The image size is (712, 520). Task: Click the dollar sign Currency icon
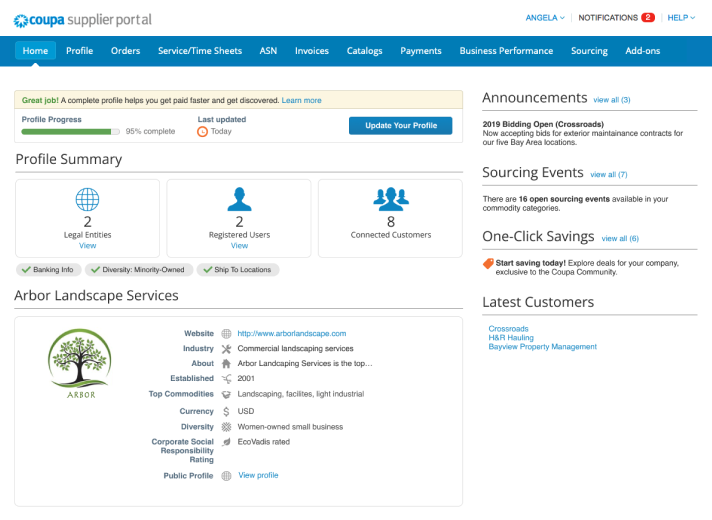[226, 411]
